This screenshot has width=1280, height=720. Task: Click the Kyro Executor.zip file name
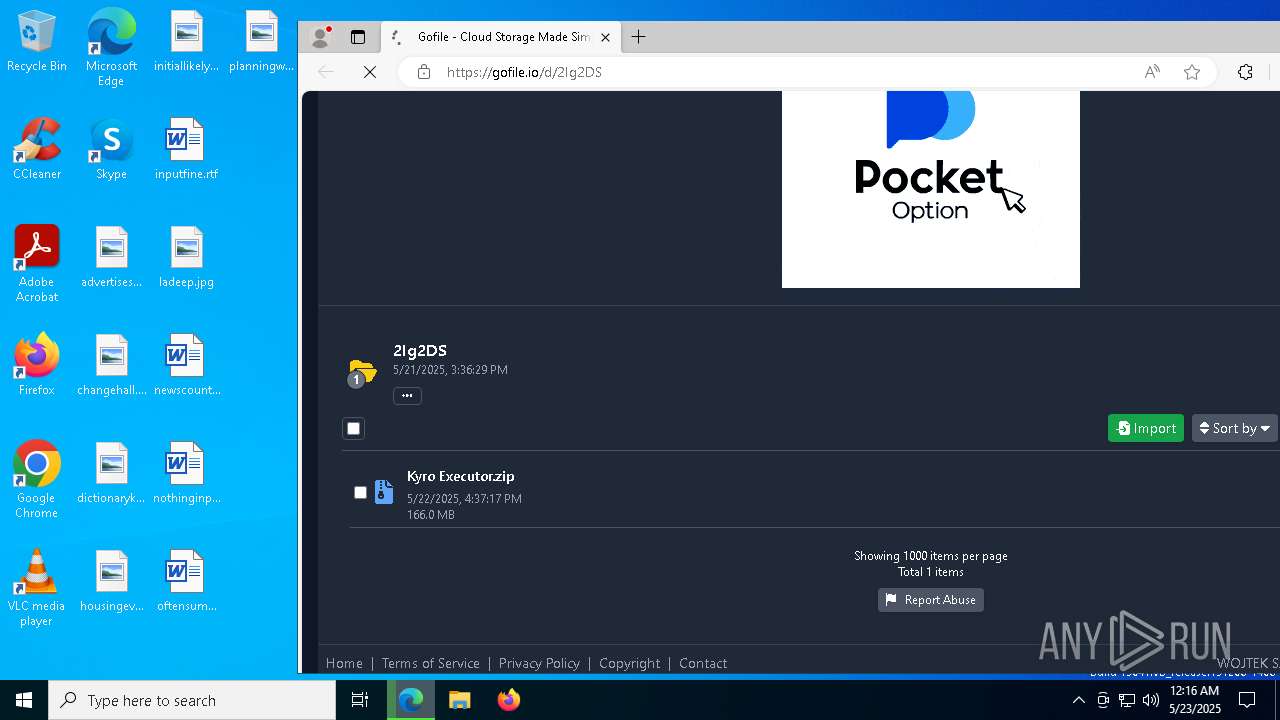pyautogui.click(x=461, y=476)
